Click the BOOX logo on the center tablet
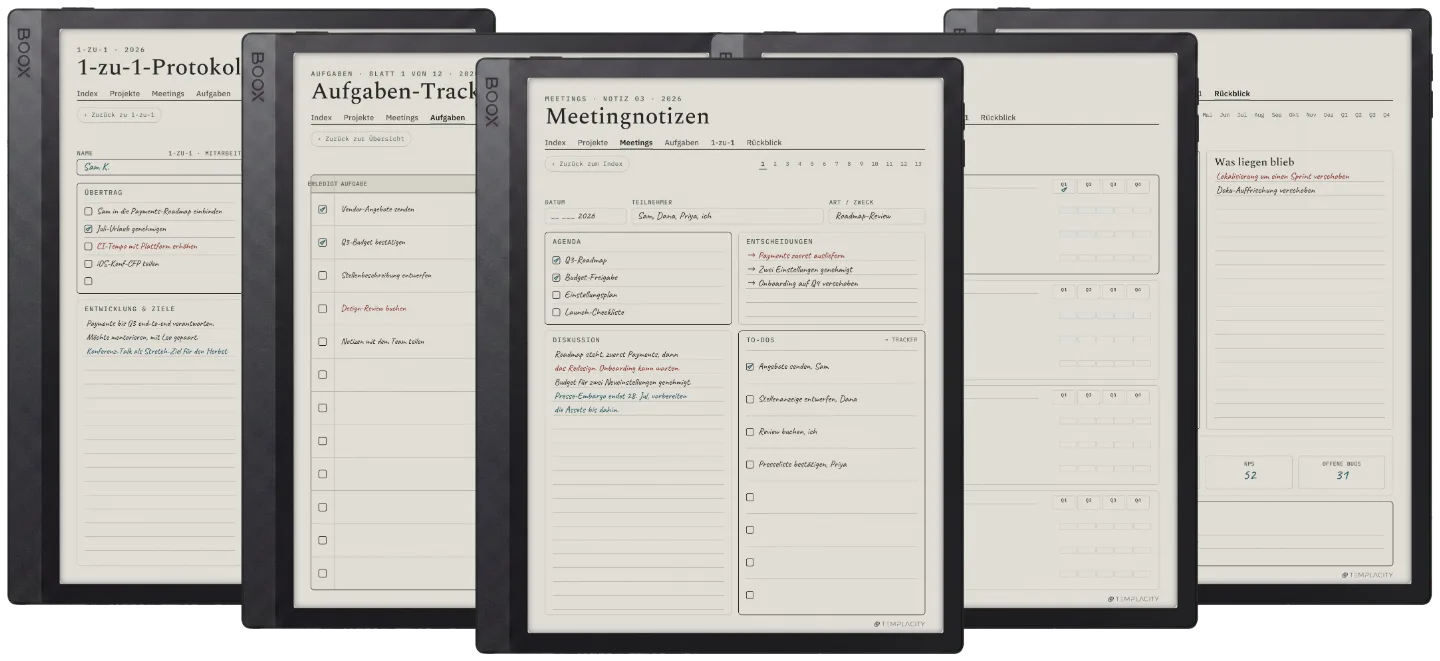This screenshot has height=661, width=1440. coord(492,101)
